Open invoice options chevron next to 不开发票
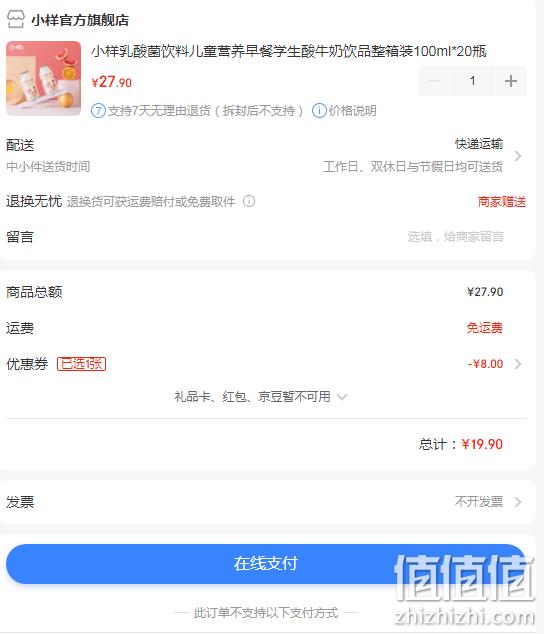 click(x=518, y=502)
